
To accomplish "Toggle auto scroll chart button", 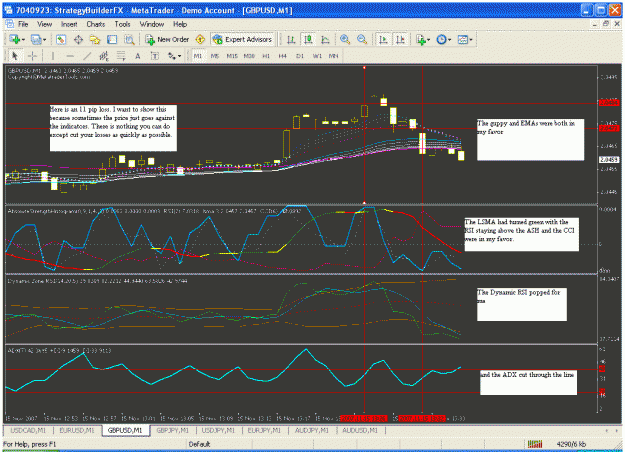I will [383, 39].
